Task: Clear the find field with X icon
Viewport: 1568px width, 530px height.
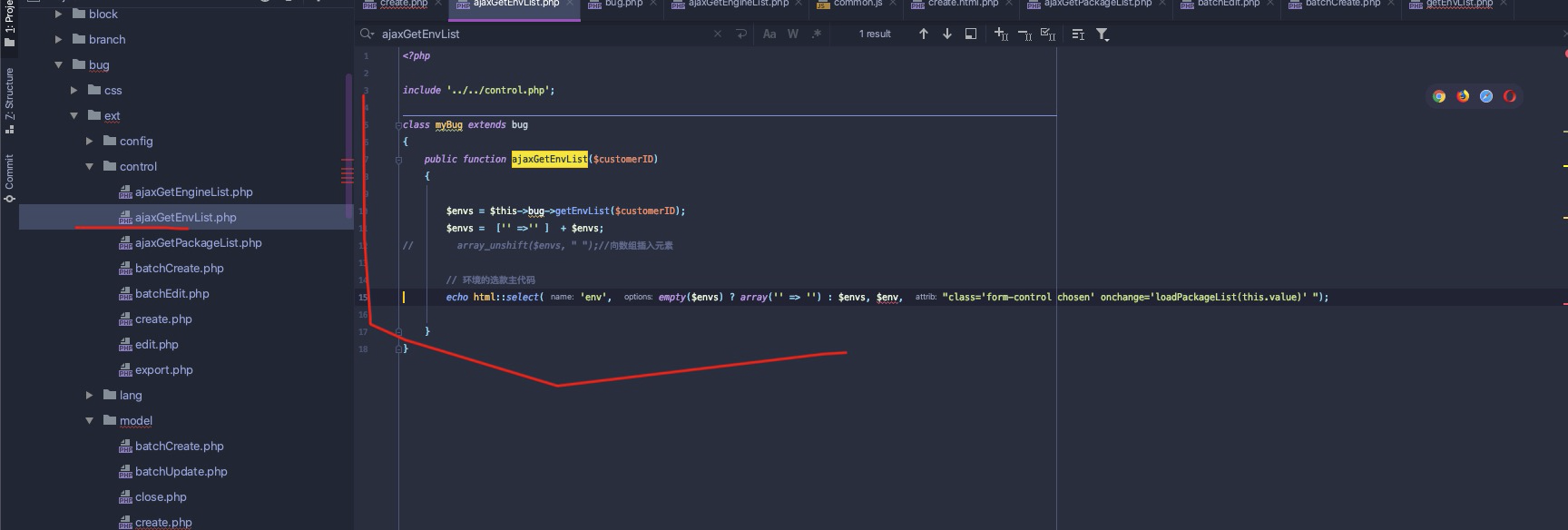Action: pos(718,34)
